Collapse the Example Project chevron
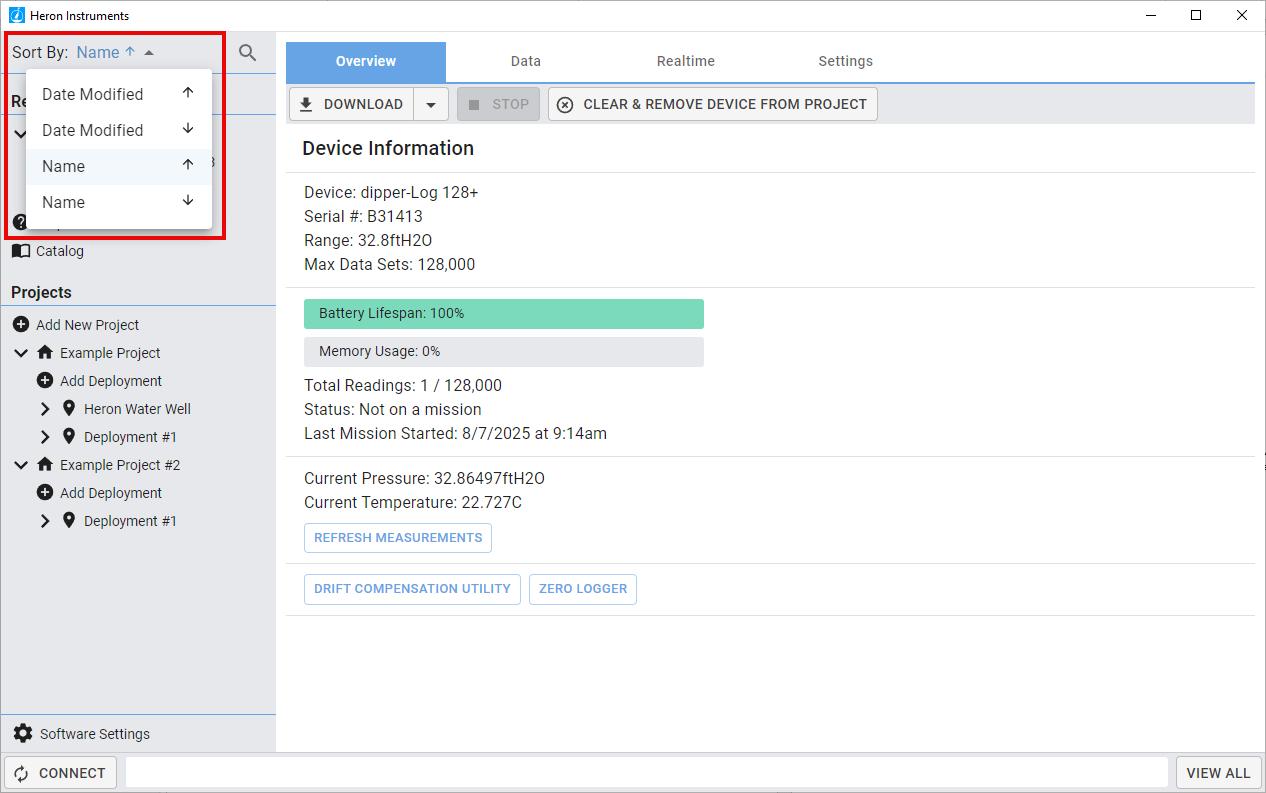The height and width of the screenshot is (793, 1266). point(21,353)
